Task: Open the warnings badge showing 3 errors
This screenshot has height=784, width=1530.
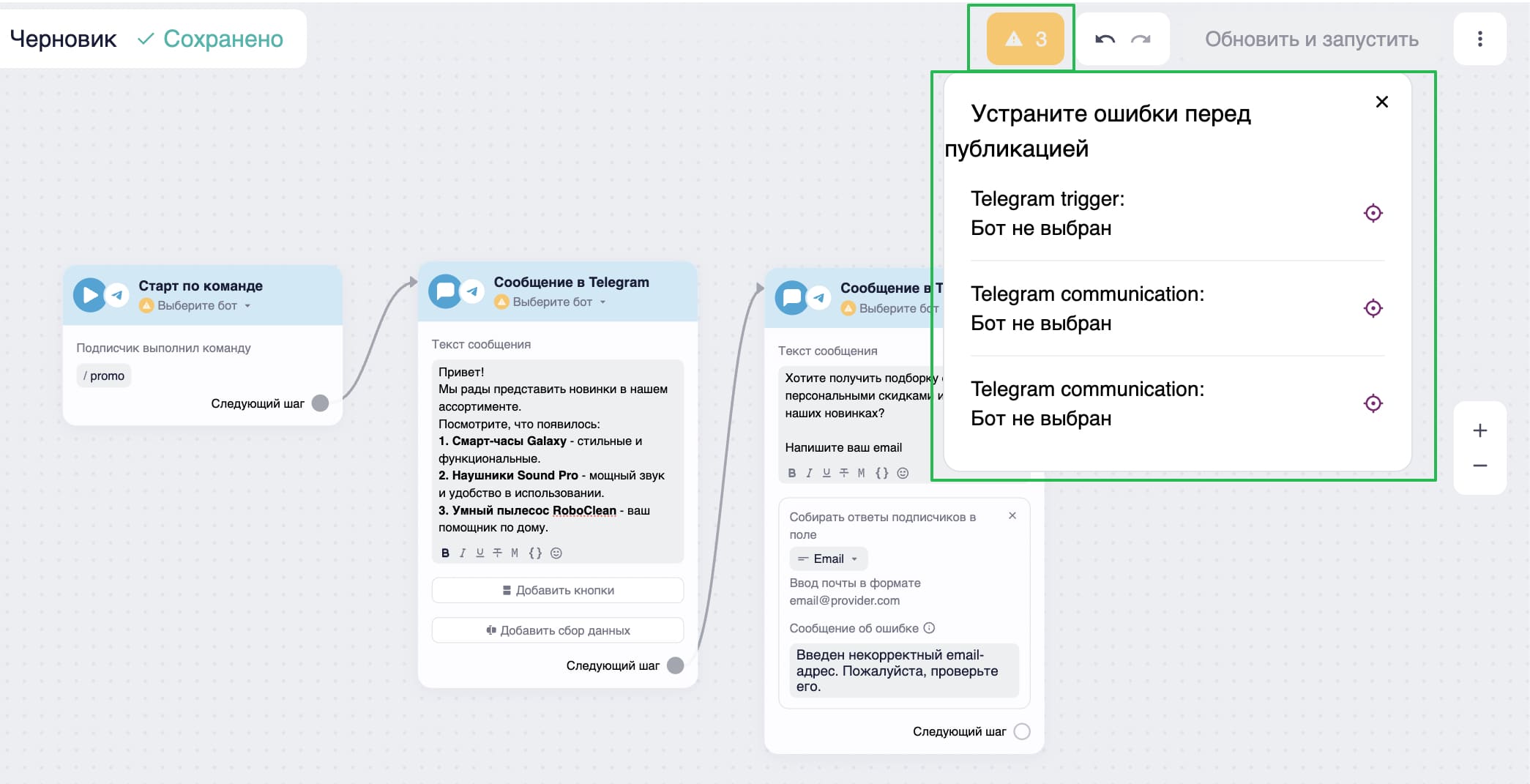Action: point(1025,39)
